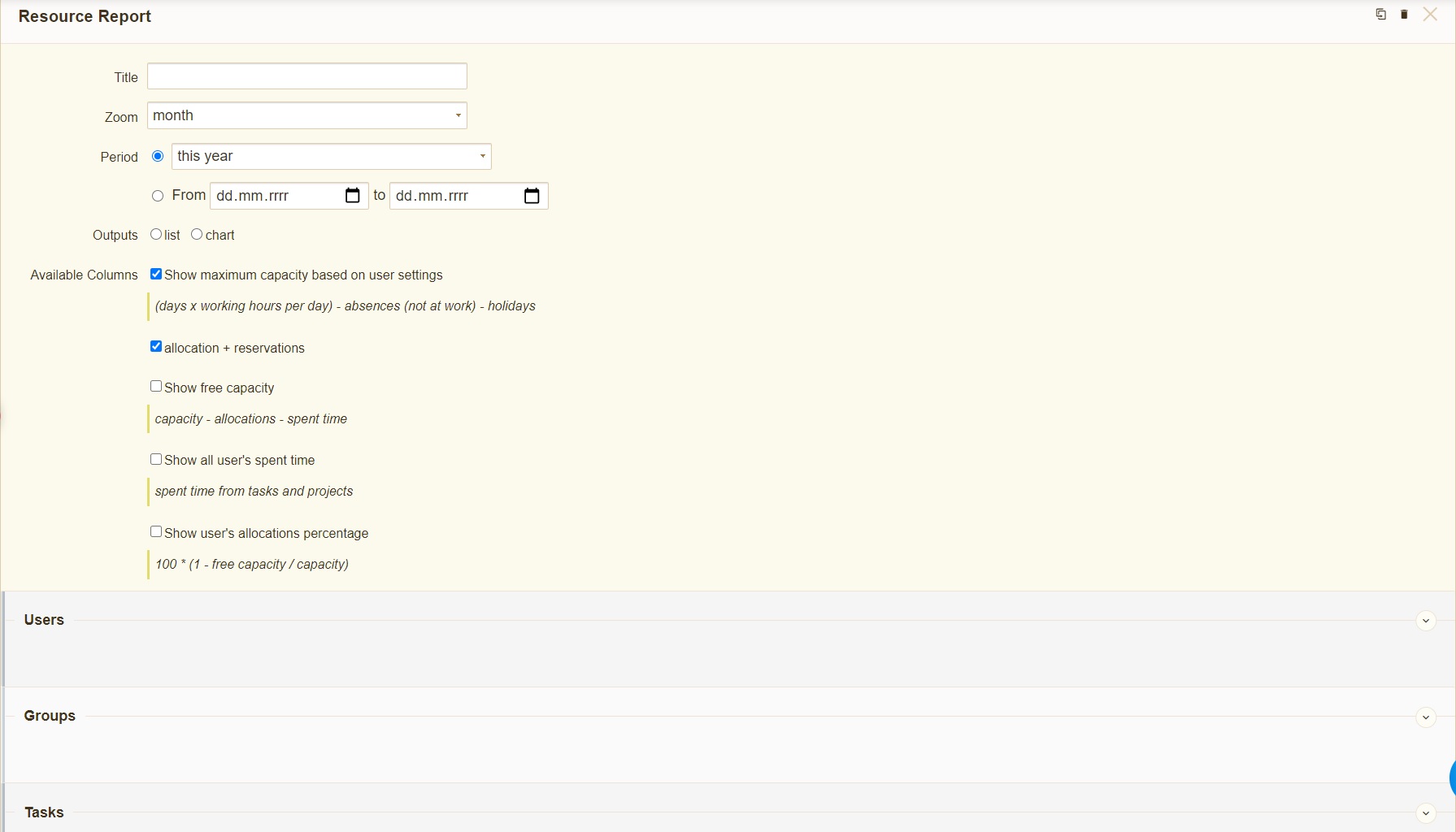Close the Resource Report dialog
Image resolution: width=1456 pixels, height=832 pixels.
click(1430, 15)
